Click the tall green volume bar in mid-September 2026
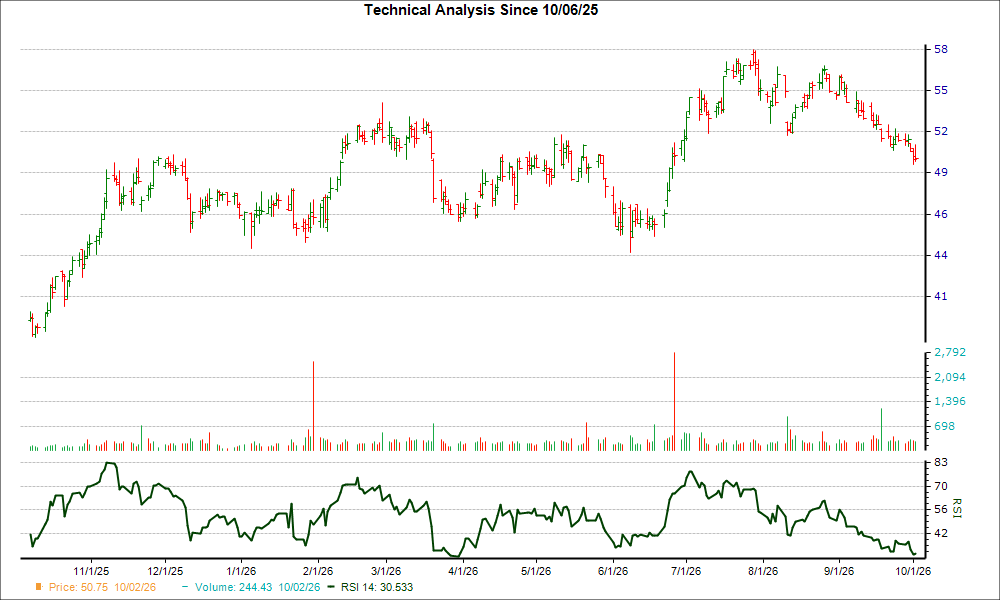Viewport: 1000px width, 600px height. (881, 430)
